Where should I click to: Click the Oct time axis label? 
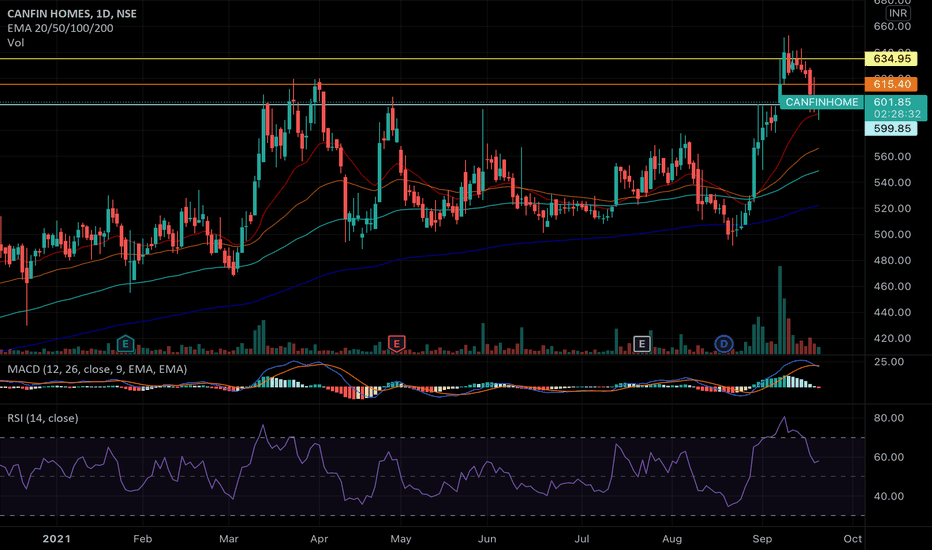[852, 539]
